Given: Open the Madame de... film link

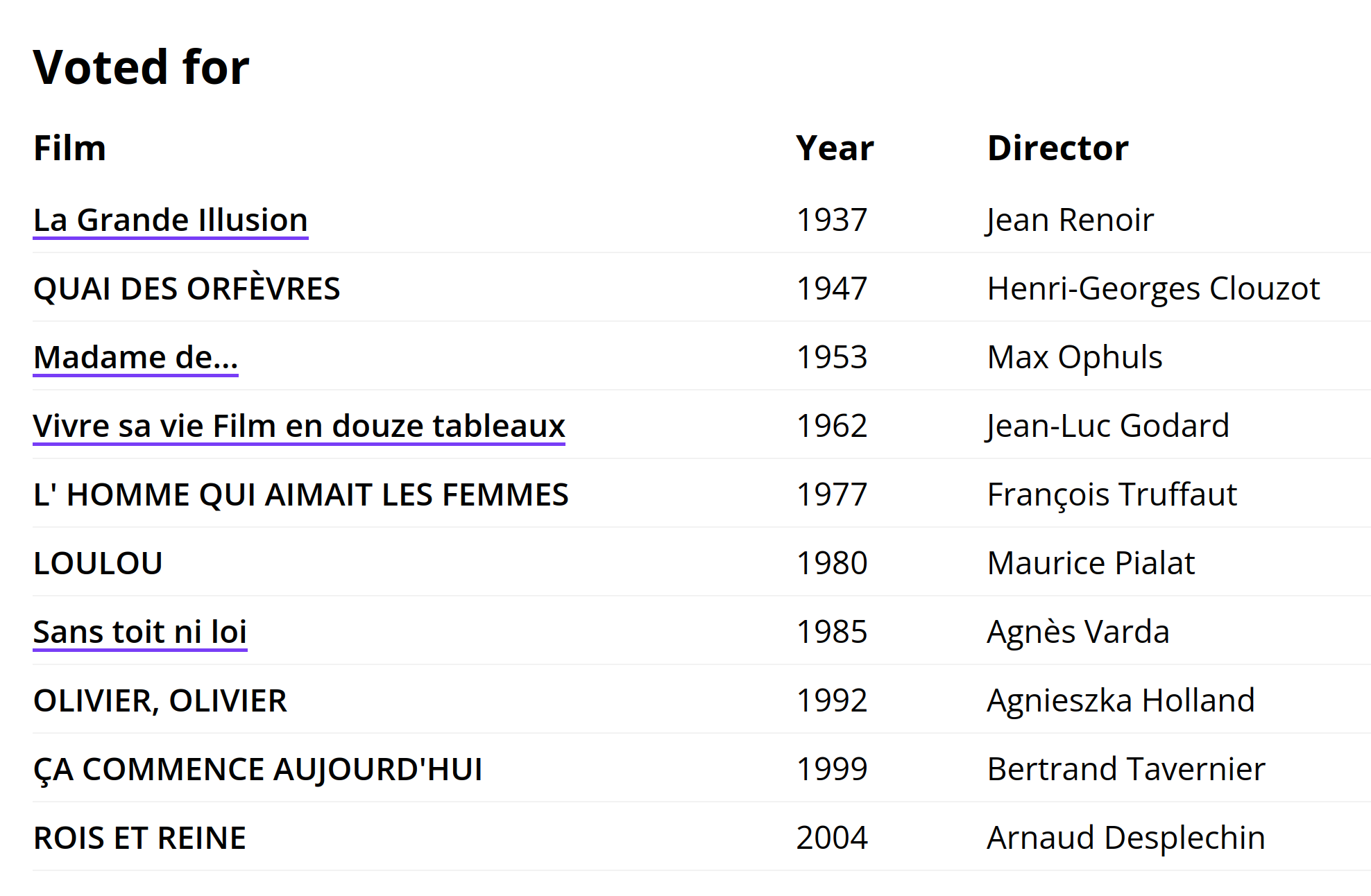Looking at the screenshot, I should 136,357.
